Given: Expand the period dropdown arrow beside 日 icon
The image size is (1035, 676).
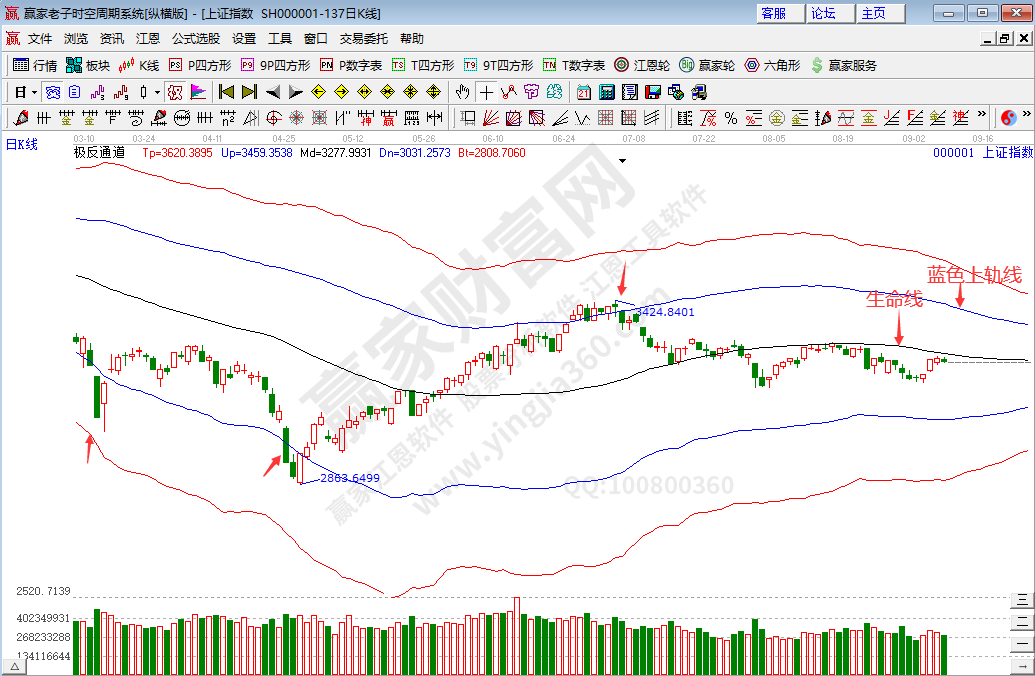Looking at the screenshot, I should (34, 92).
